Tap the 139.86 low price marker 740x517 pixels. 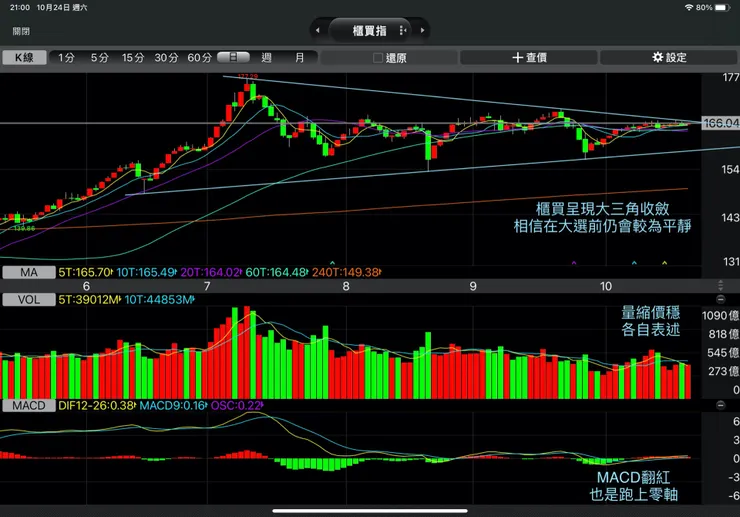pos(25,229)
